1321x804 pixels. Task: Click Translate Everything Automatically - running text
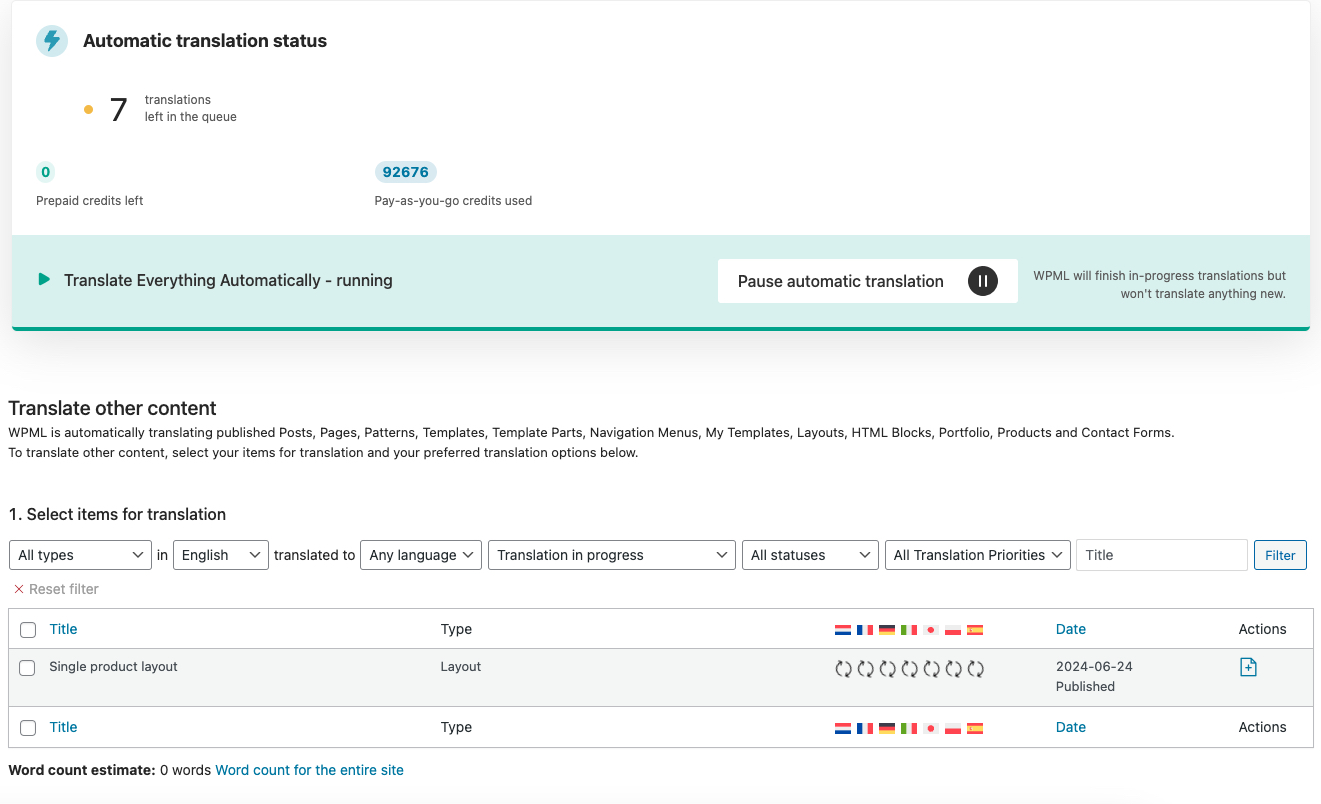[x=228, y=280]
